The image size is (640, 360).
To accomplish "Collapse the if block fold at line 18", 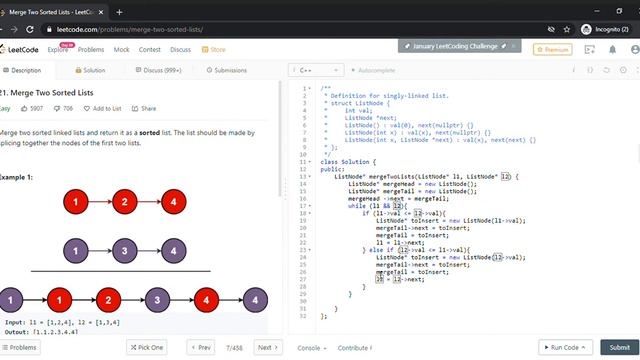I will pyautogui.click(x=309, y=213).
